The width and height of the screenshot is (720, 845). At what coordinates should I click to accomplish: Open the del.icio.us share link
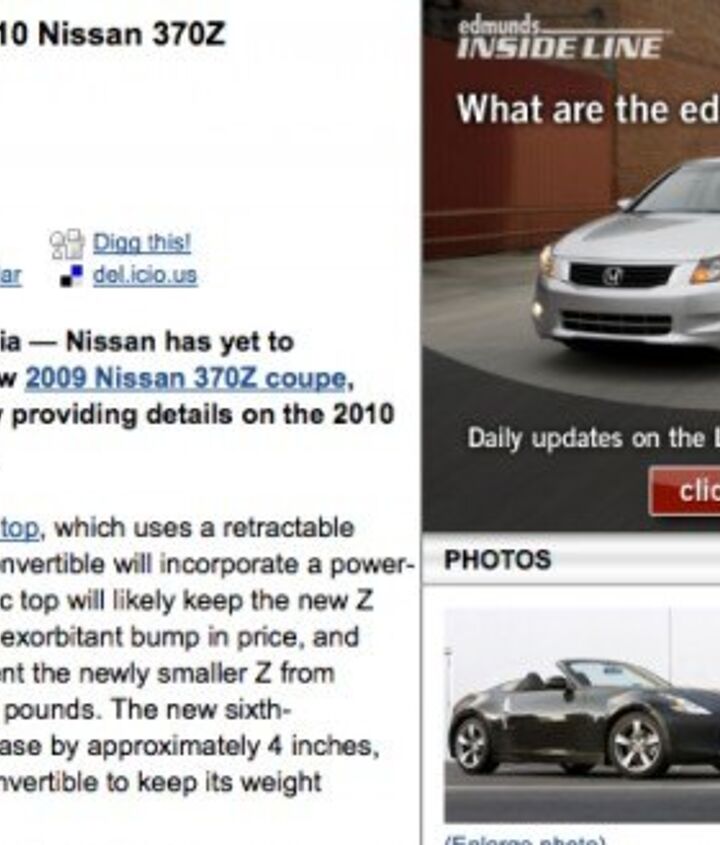[x=145, y=275]
